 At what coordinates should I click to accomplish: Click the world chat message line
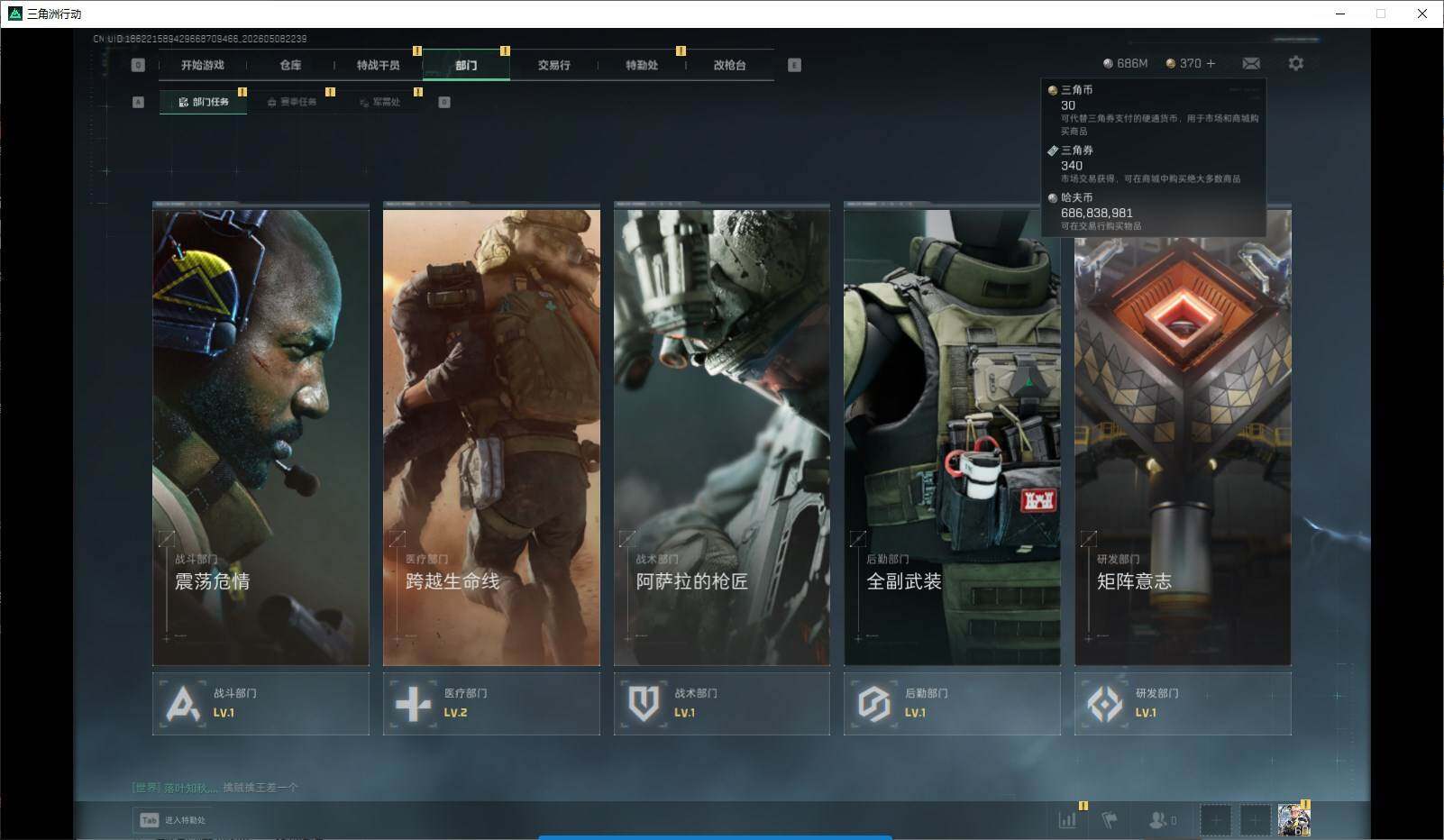point(215,788)
